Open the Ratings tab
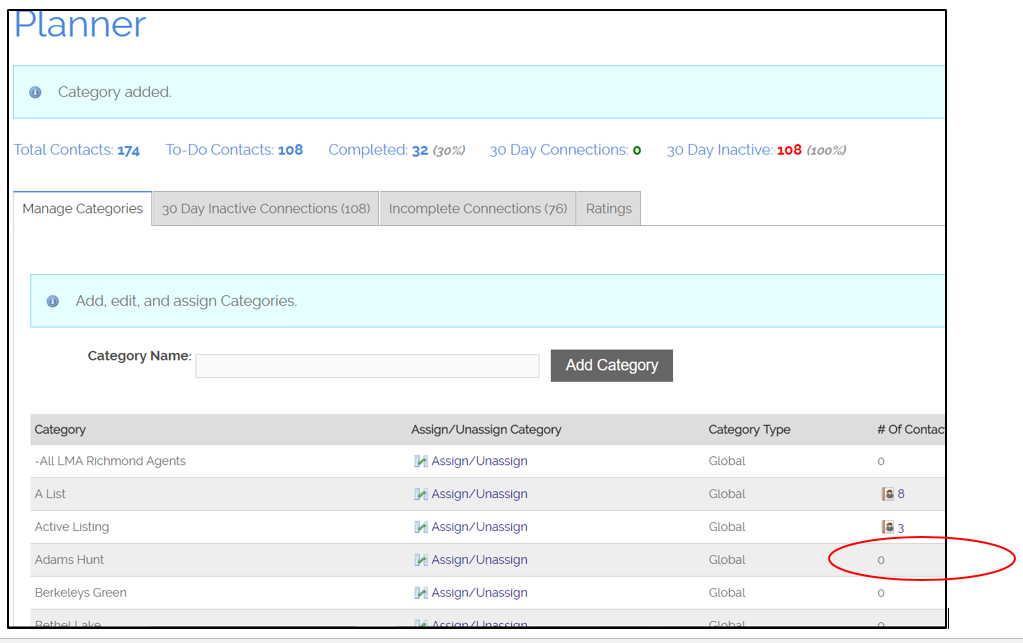 [x=608, y=209]
